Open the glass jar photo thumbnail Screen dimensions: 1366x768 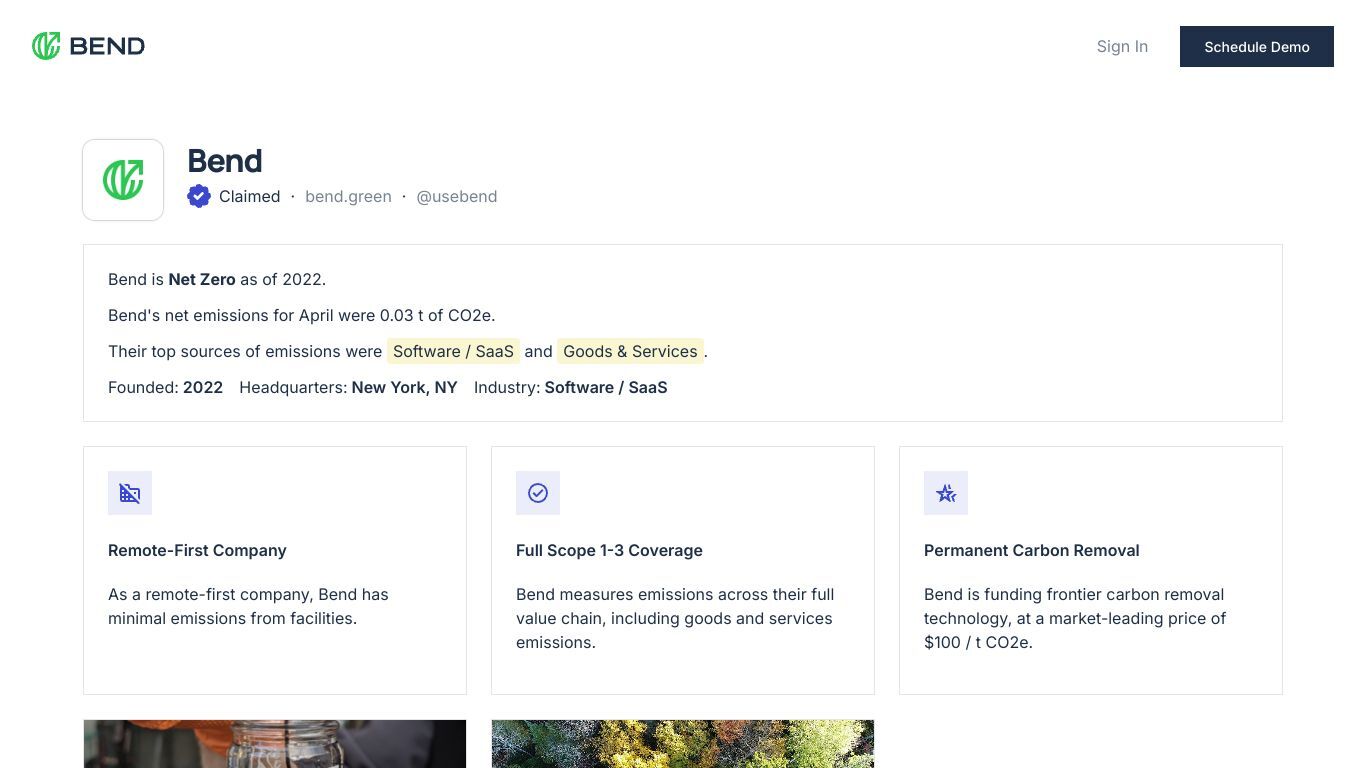[x=275, y=744]
